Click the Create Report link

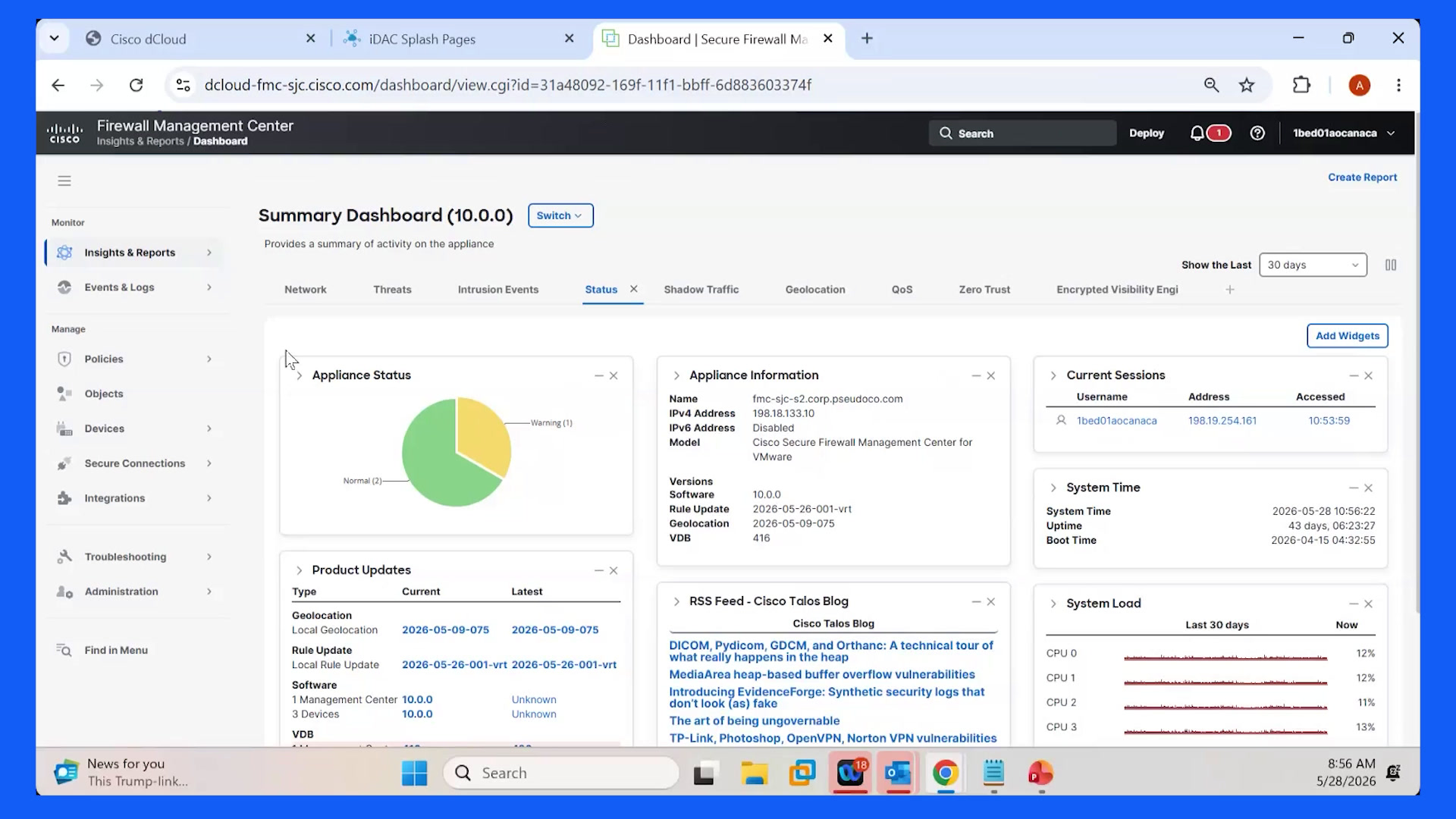point(1362,177)
